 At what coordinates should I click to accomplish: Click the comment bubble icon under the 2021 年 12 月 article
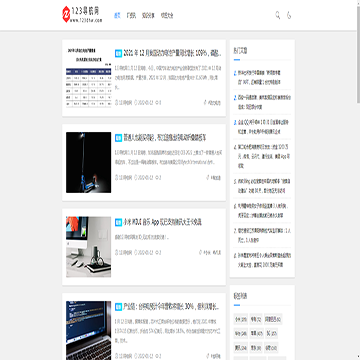click(x=157, y=103)
